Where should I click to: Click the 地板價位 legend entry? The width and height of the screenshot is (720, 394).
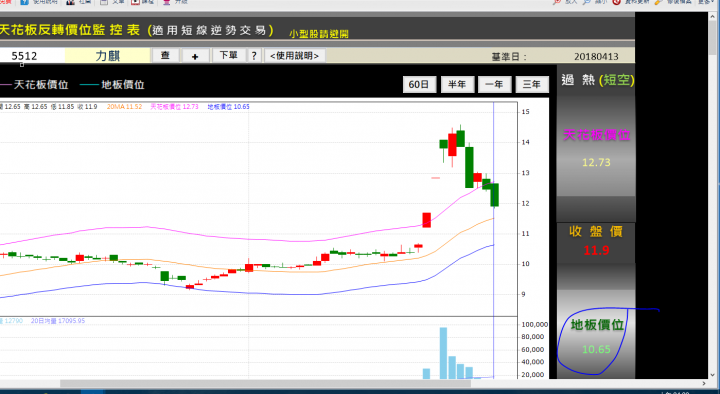(112, 85)
